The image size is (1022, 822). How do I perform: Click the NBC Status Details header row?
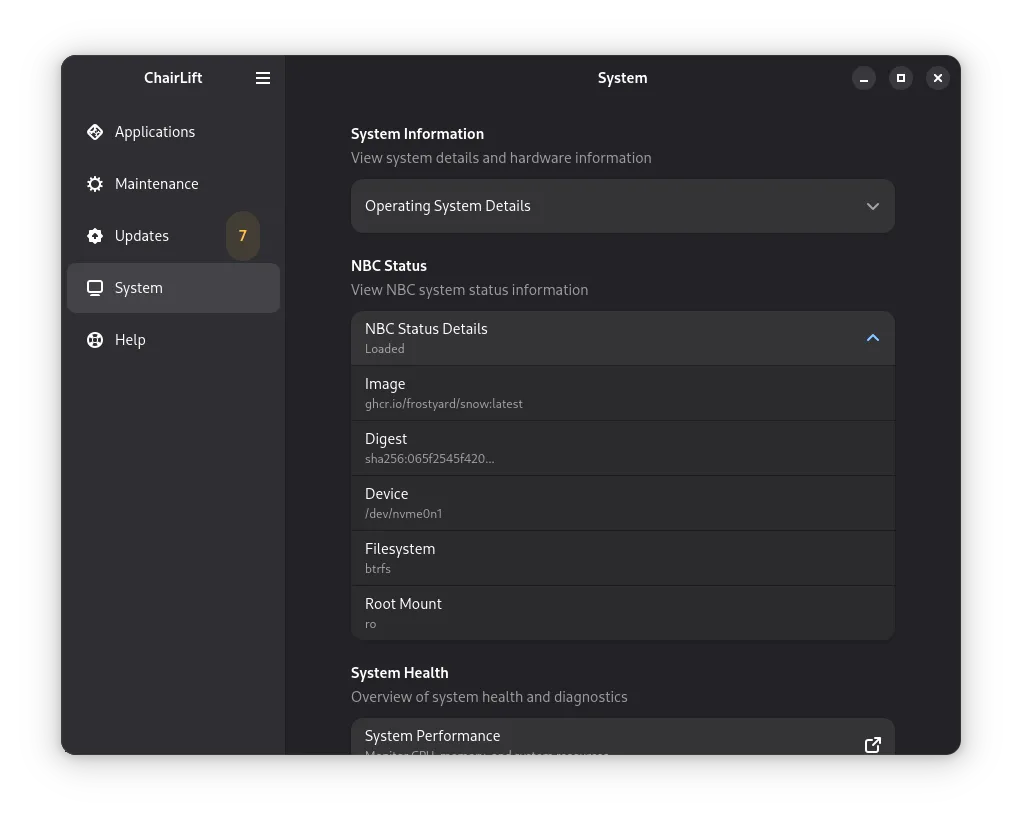[622, 338]
